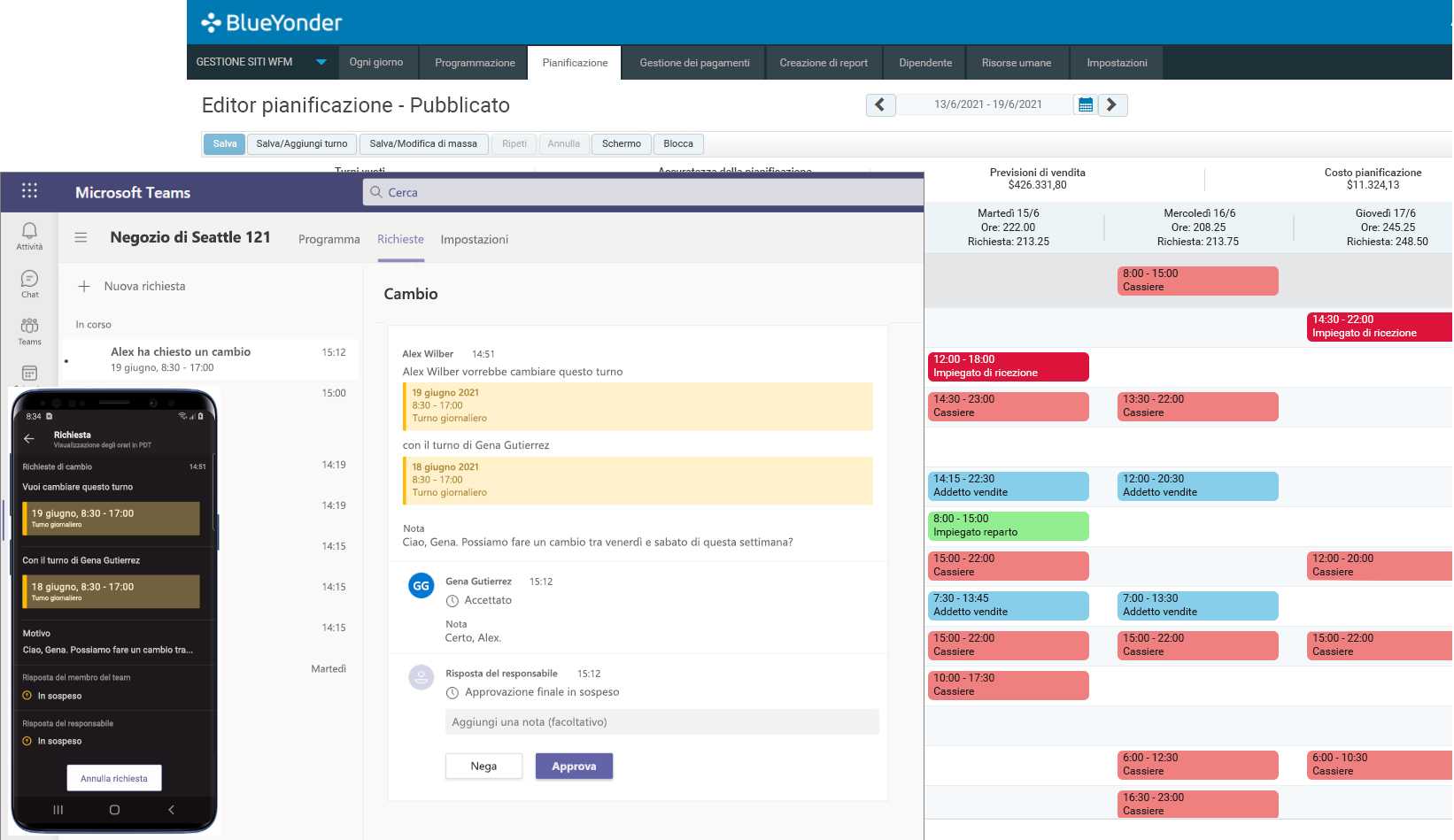This screenshot has height=840, width=1454.
Task: Click Martedì 15/6 column header
Action: (1009, 227)
